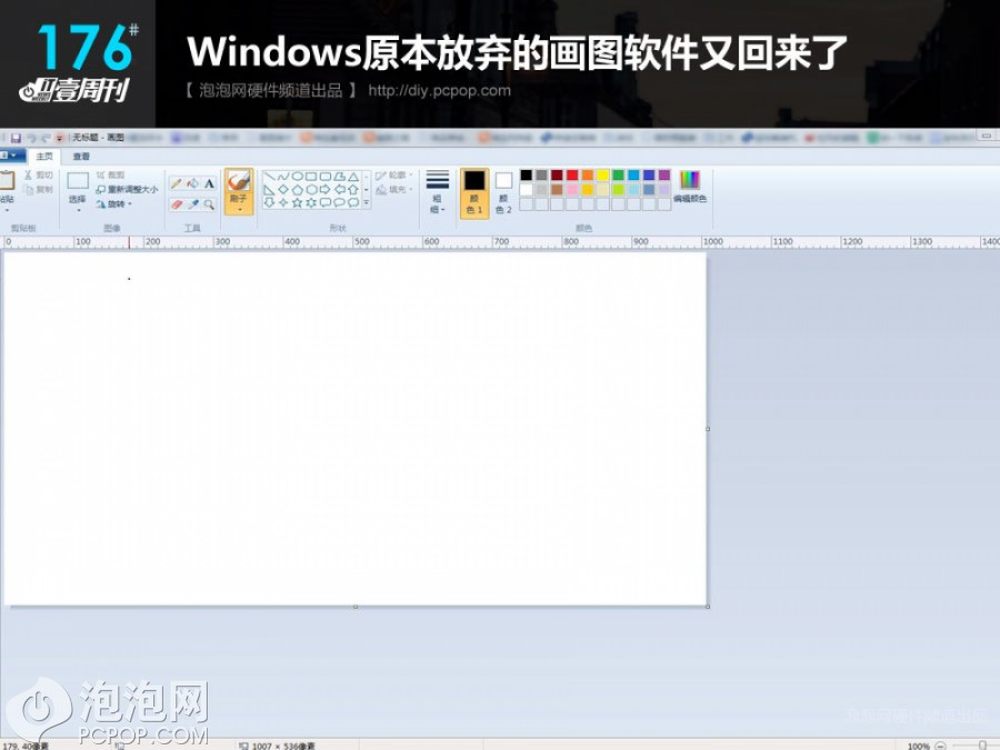Select the Magnifier tool
This screenshot has width=1000, height=750.
pyautogui.click(x=209, y=204)
